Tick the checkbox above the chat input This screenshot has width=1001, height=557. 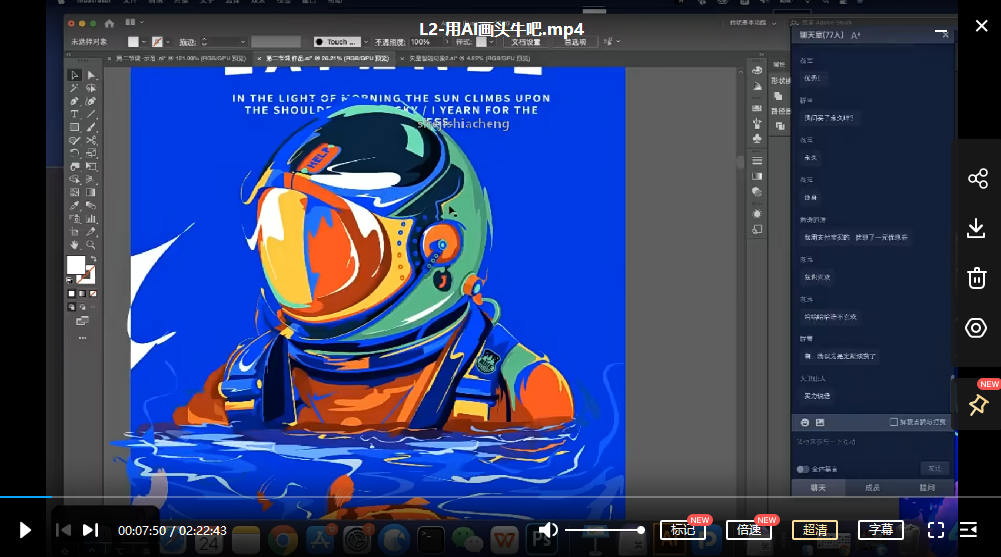(893, 423)
